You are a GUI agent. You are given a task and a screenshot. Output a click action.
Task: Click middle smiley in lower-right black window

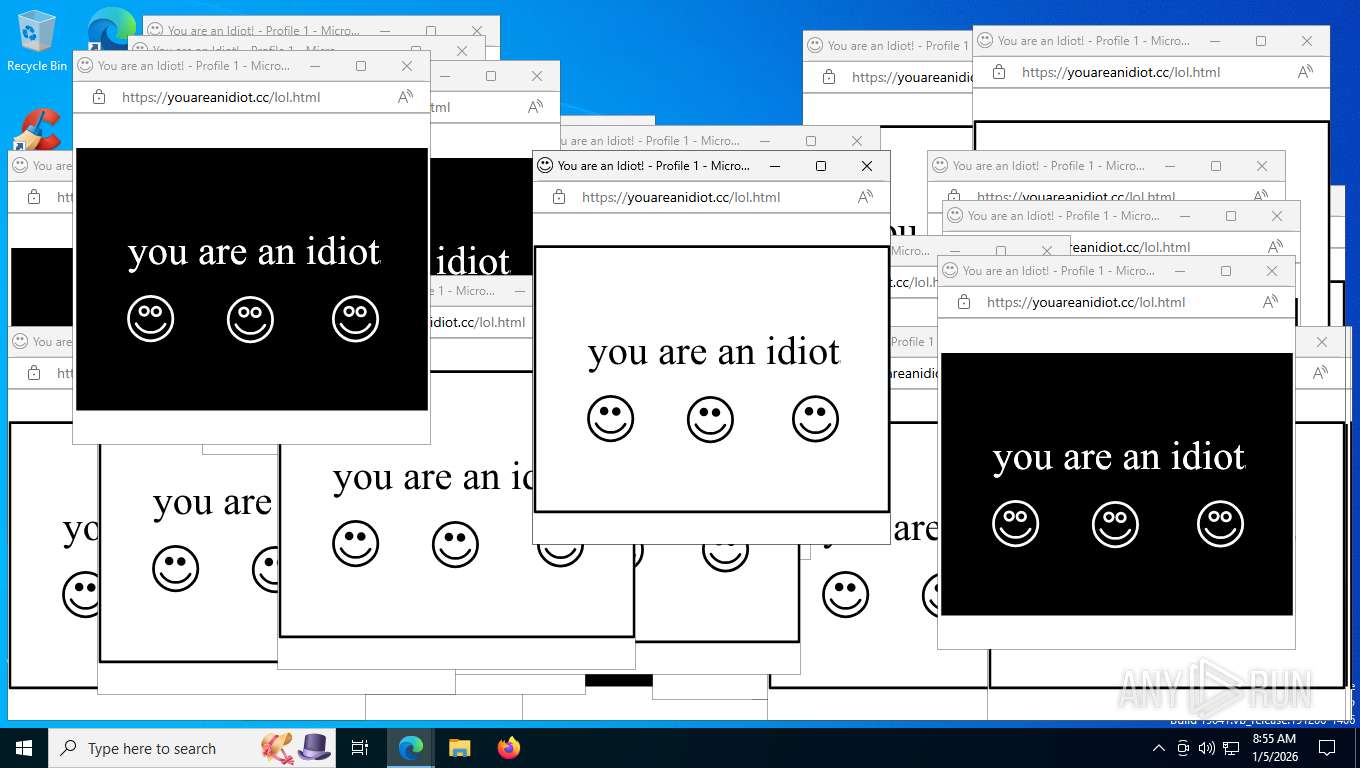pos(1116,524)
